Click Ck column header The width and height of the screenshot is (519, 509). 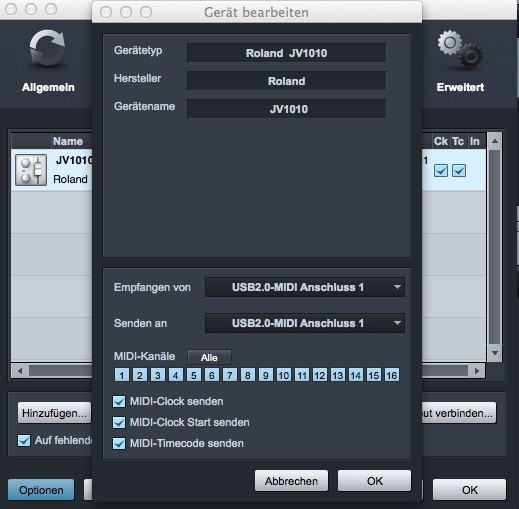click(x=441, y=141)
